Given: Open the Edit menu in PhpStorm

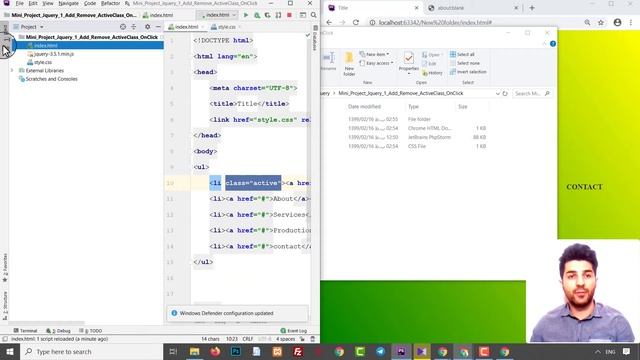Looking at the screenshot, I should pos(33,3).
